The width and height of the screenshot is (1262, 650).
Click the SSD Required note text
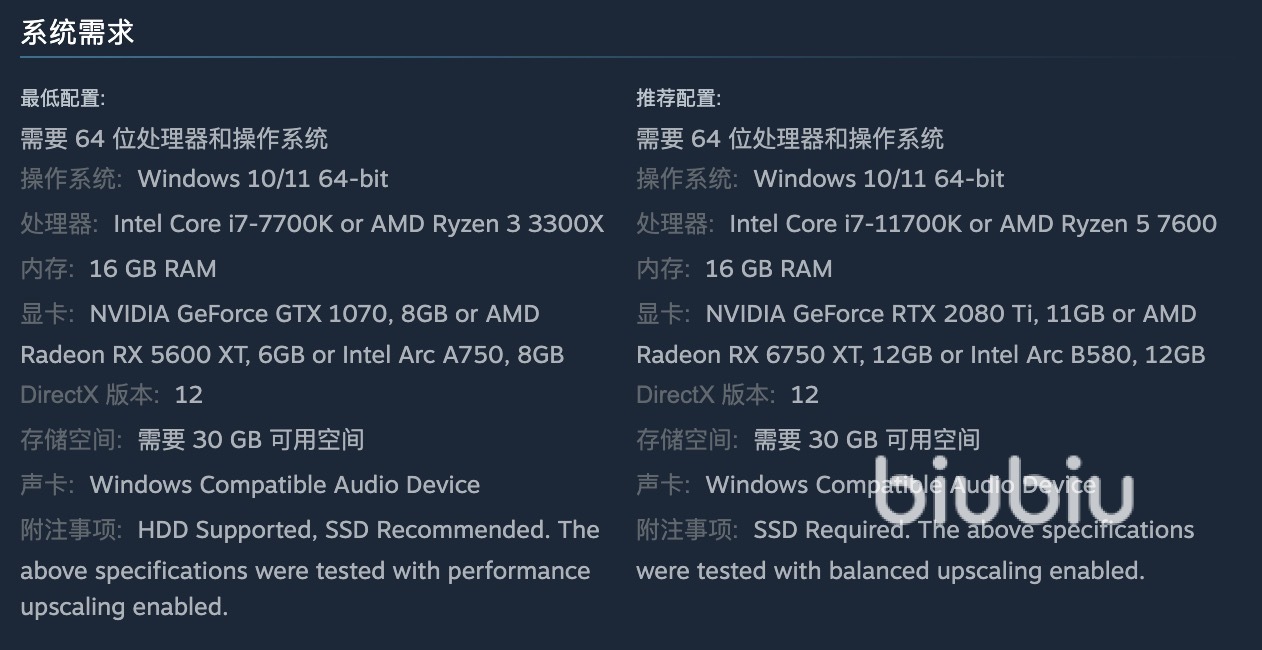[x=830, y=530]
